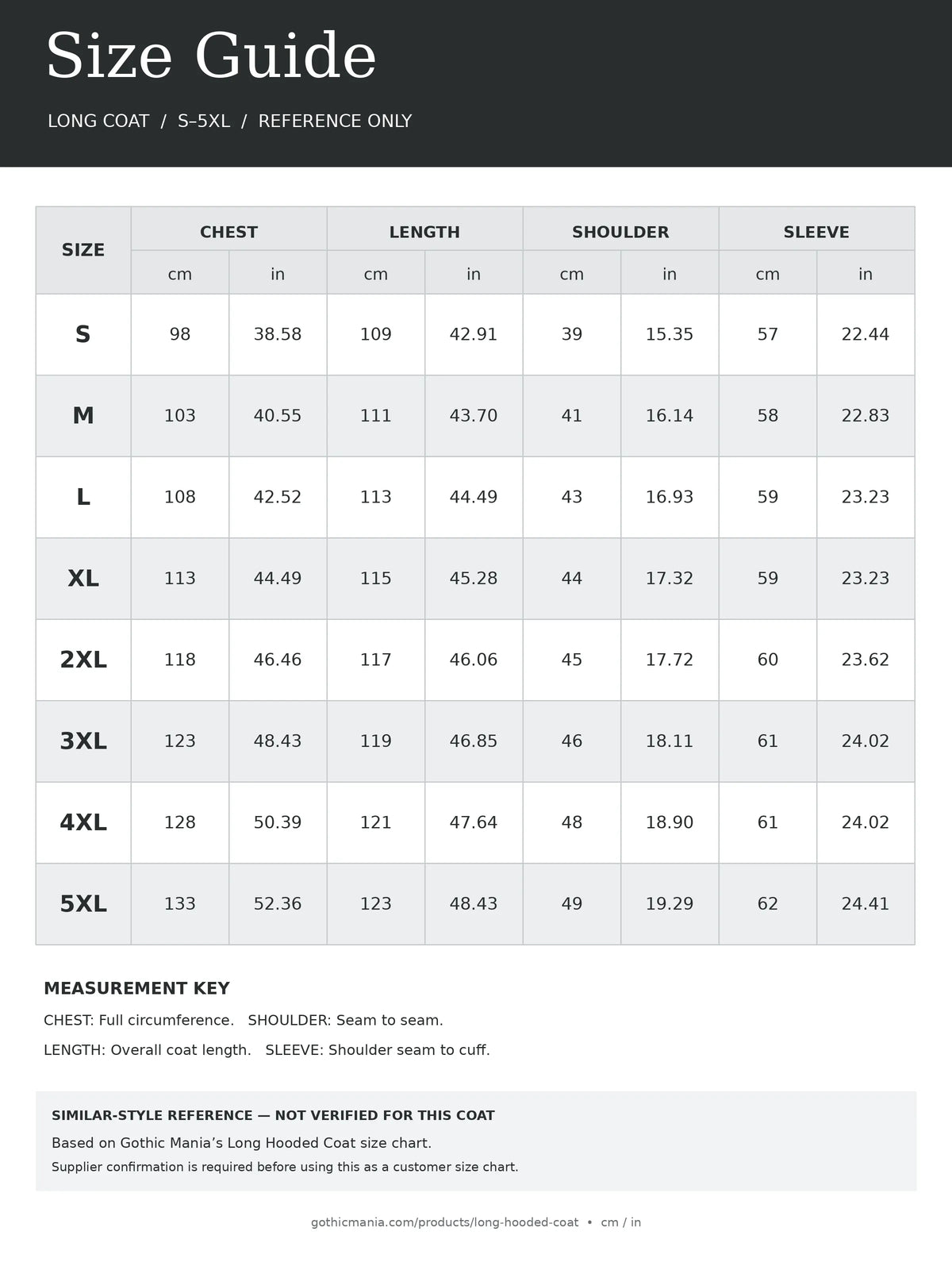Click the Size Guide title
The image size is (952, 1270).
[211, 56]
